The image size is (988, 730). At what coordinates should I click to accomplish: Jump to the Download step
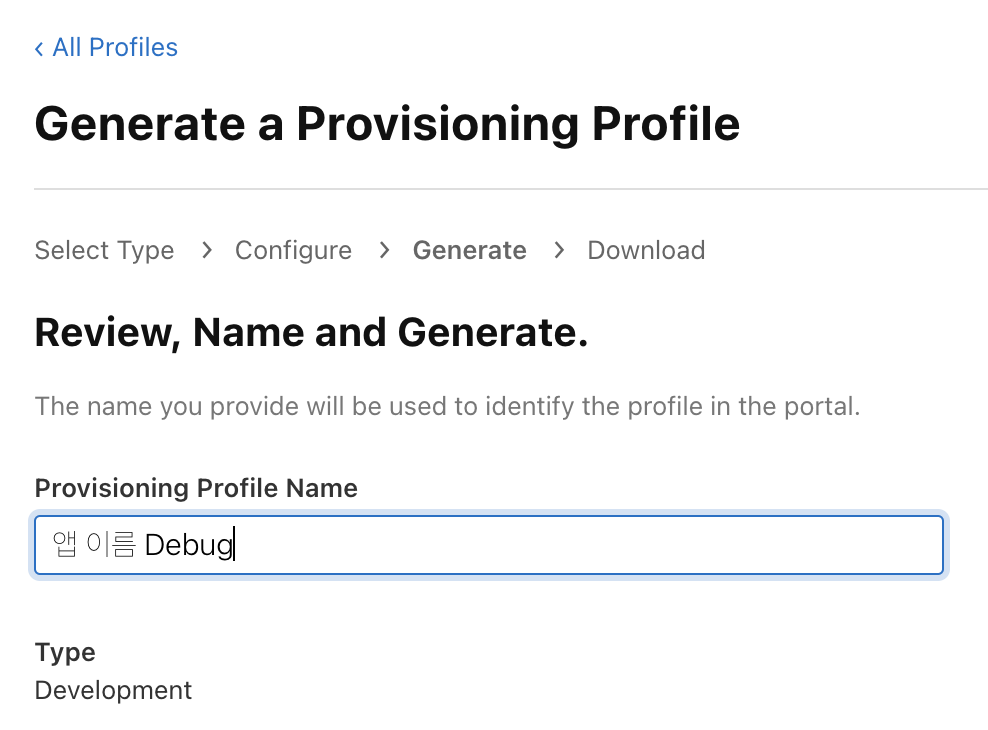coord(646,250)
